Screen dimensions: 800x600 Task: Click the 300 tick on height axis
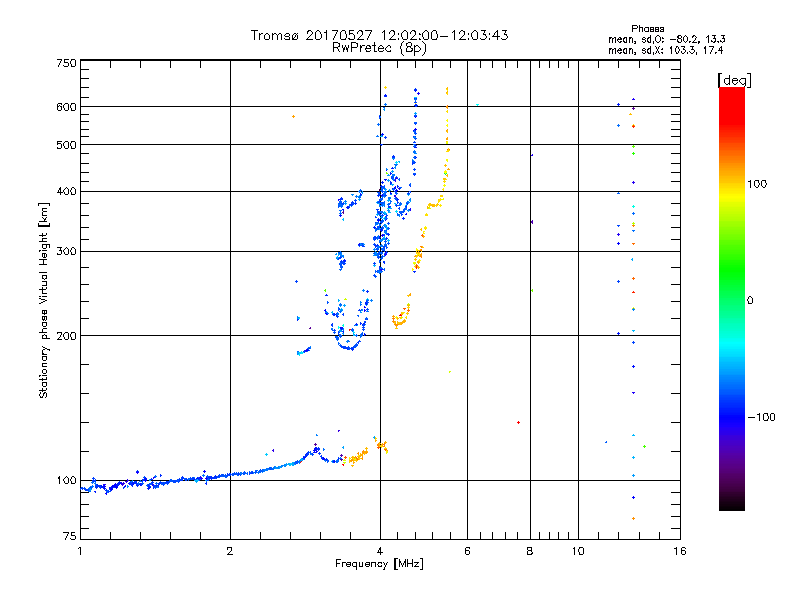[x=66, y=251]
